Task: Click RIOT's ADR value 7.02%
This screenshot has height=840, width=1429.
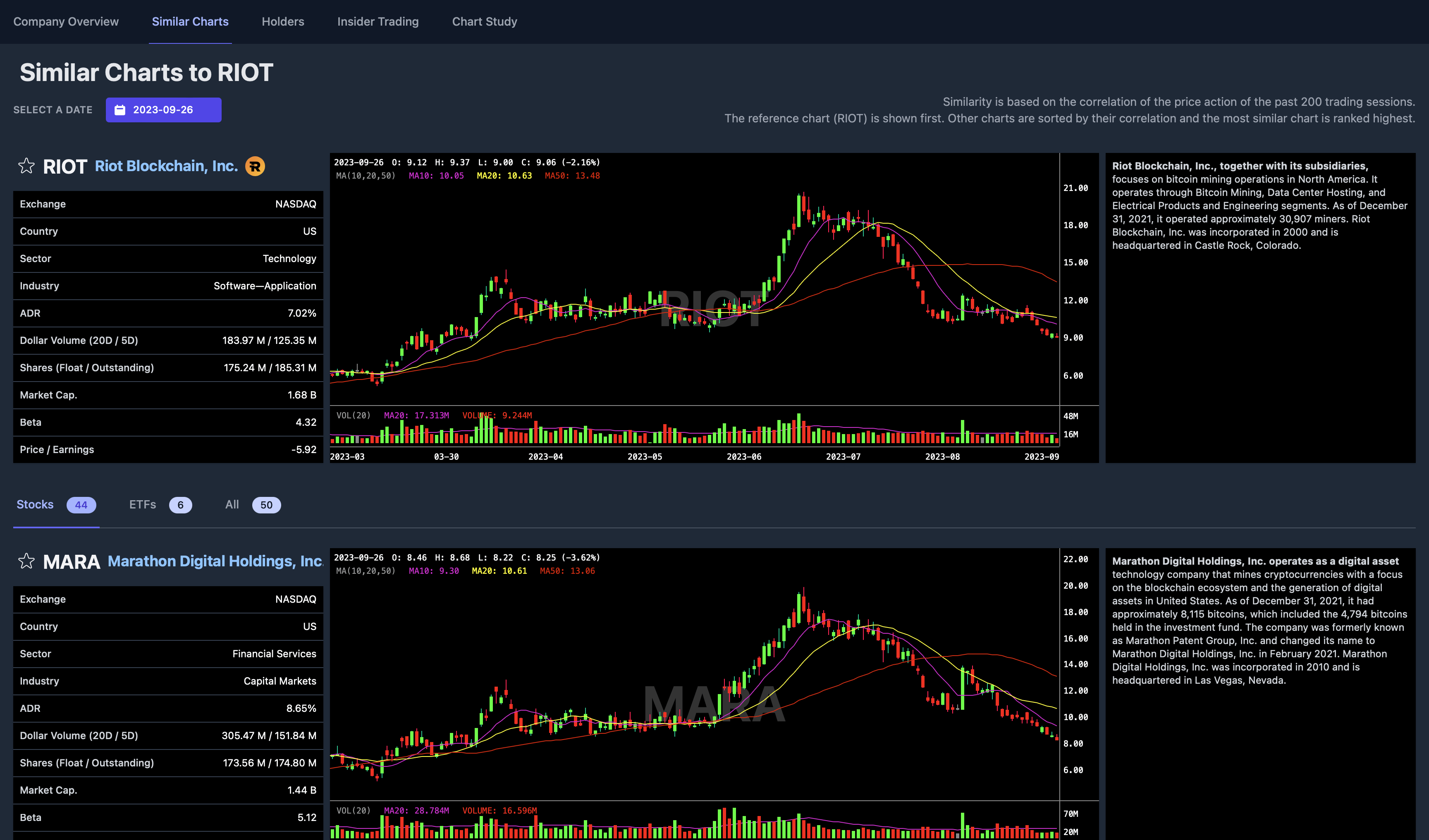Action: [302, 313]
